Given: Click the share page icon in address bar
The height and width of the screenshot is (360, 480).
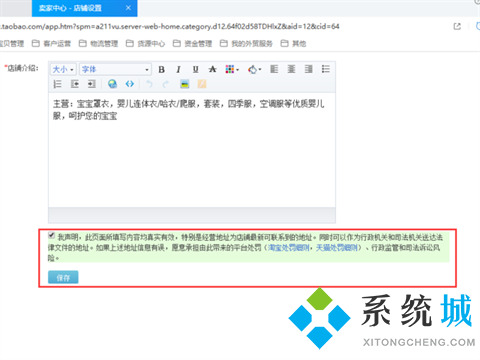Looking at the screenshot, I should tap(457, 26).
